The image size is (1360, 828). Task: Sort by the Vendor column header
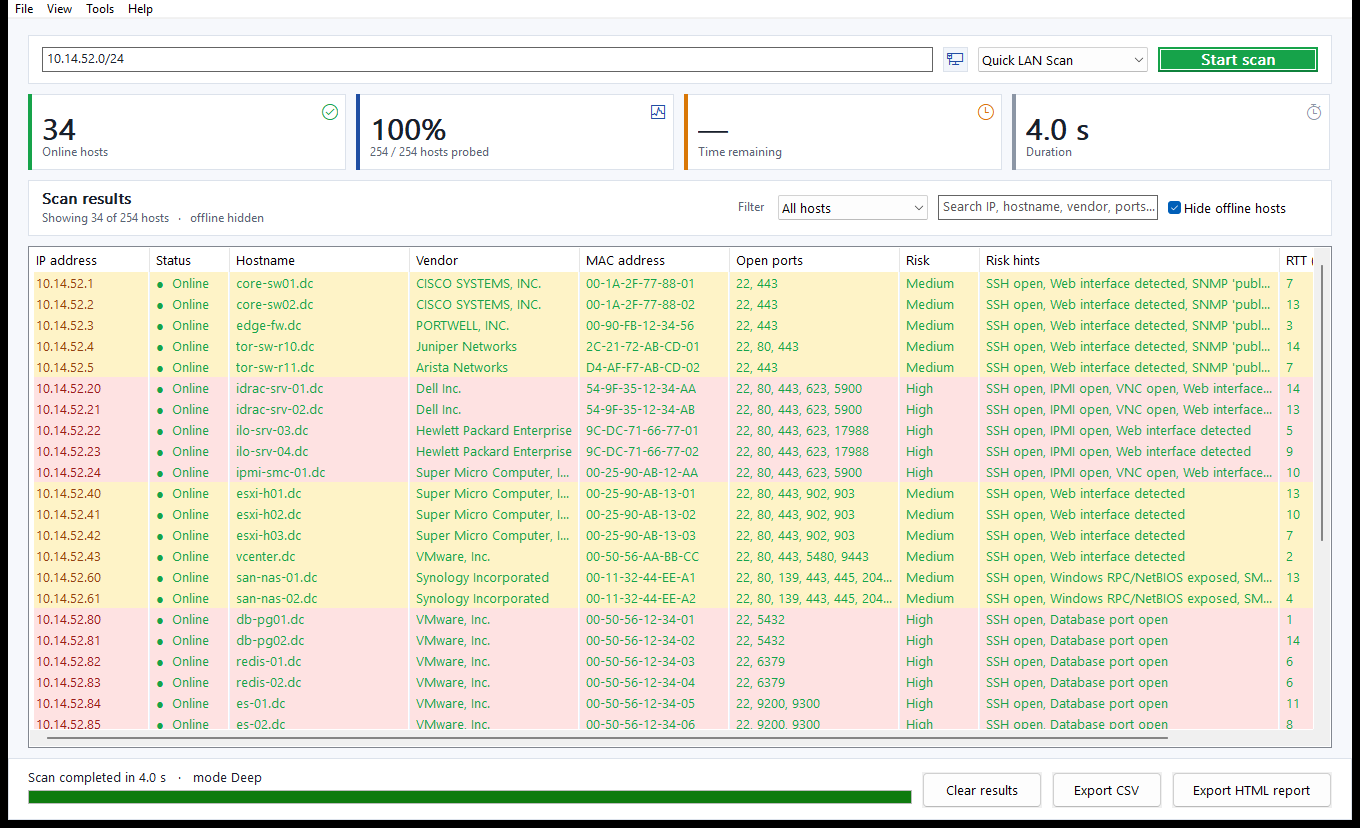click(x=495, y=260)
